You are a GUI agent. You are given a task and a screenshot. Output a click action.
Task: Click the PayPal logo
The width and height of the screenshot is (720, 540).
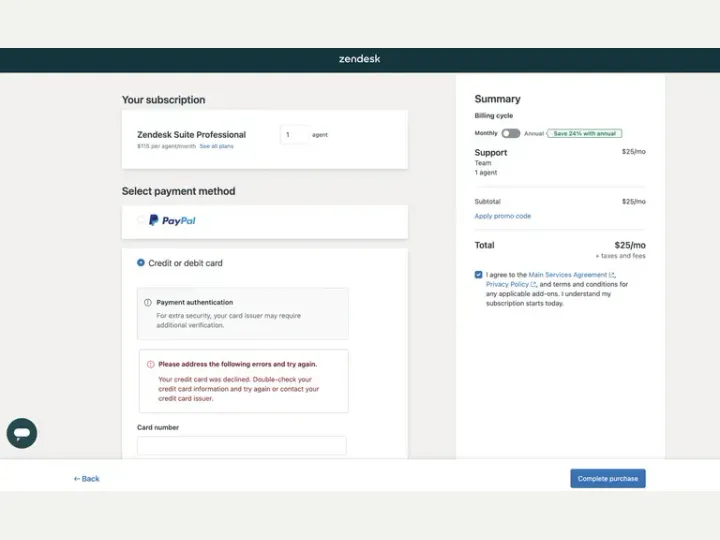coord(172,221)
